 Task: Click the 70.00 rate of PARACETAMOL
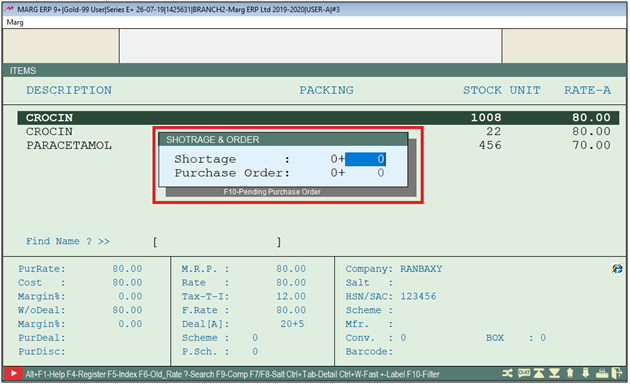click(x=591, y=145)
